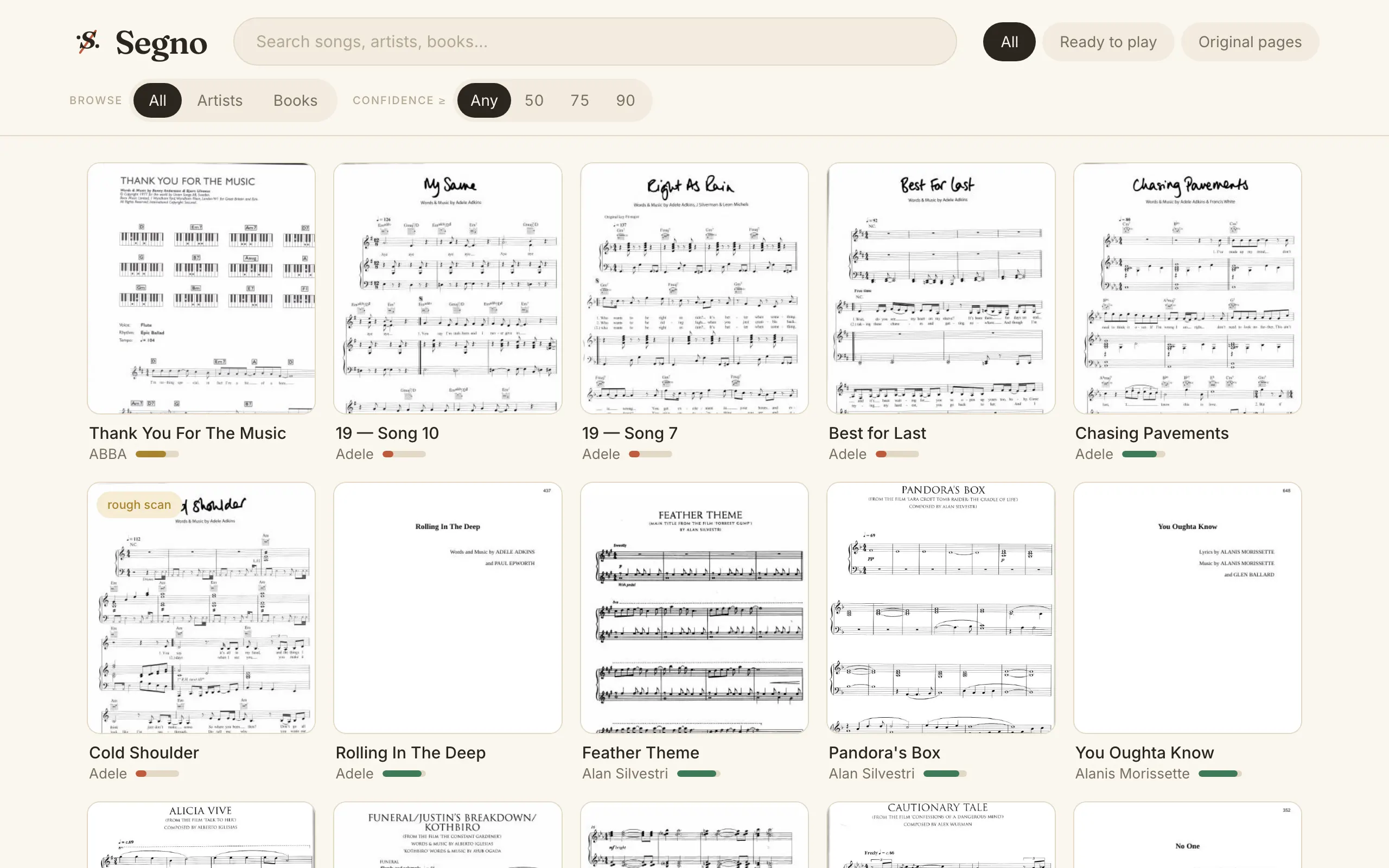Set confidence threshold to 75
The height and width of the screenshot is (868, 1389).
(579, 100)
